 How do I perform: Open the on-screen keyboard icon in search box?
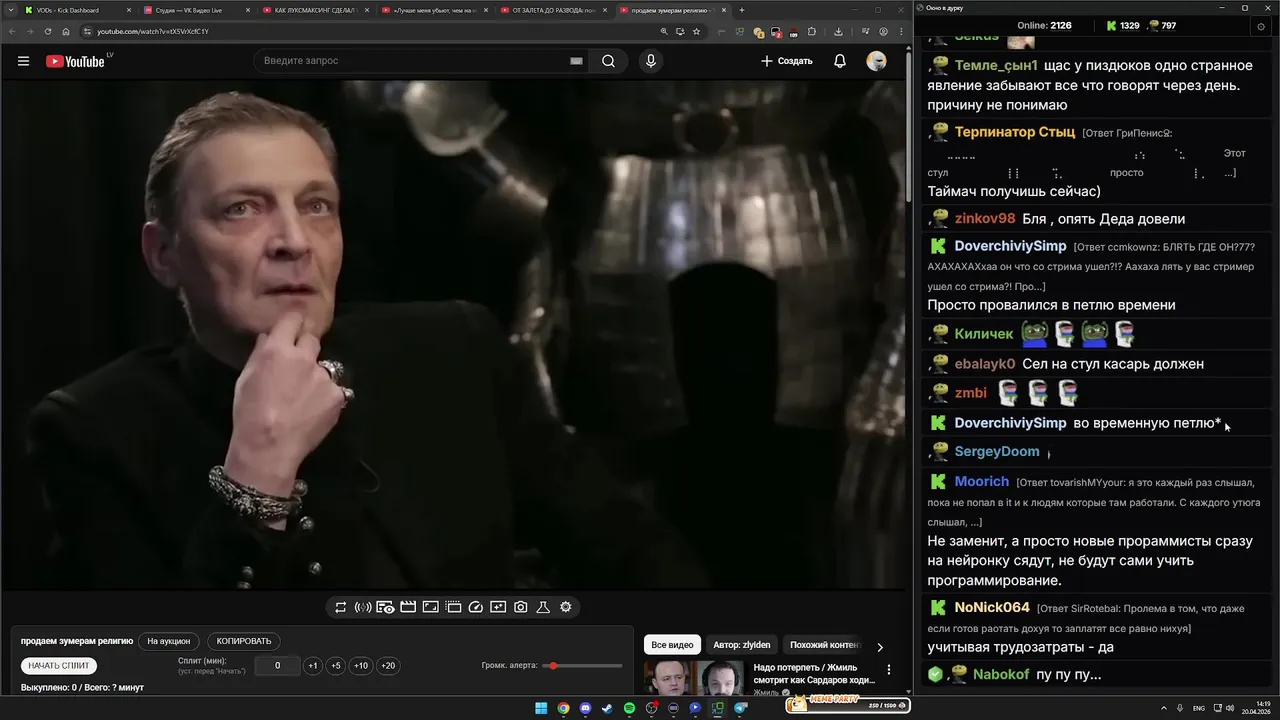576,61
